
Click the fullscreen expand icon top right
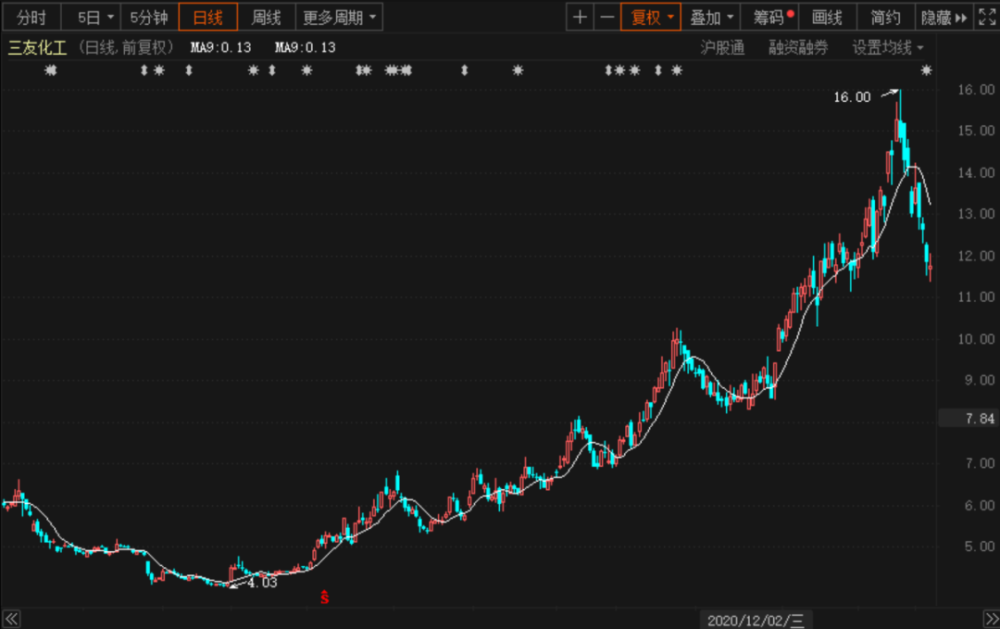(986, 17)
